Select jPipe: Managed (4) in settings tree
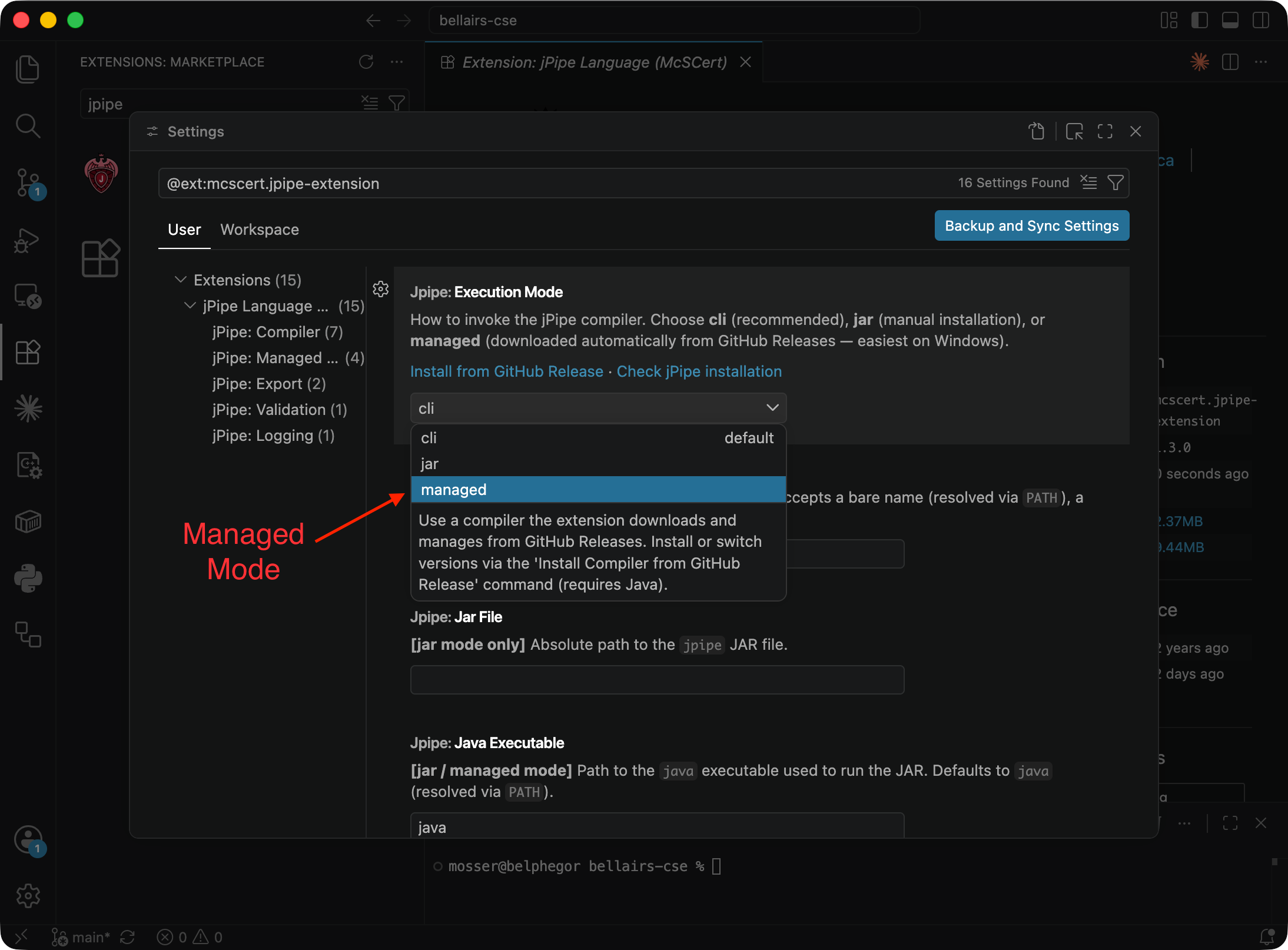Screen dimensions: 1288x950 pyautogui.click(x=288, y=358)
